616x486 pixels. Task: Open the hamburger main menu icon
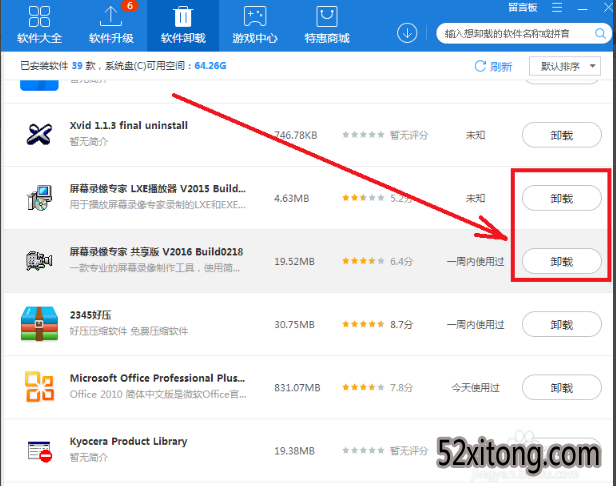pos(557,7)
